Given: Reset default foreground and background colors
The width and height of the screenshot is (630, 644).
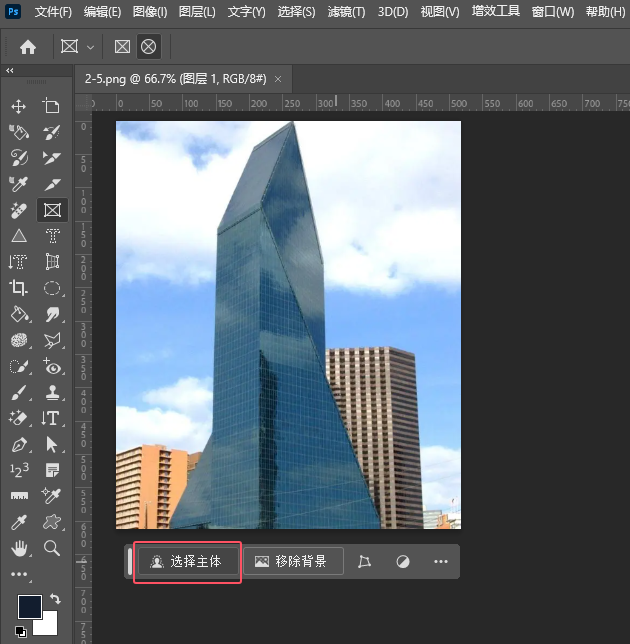Looking at the screenshot, I should [21, 631].
